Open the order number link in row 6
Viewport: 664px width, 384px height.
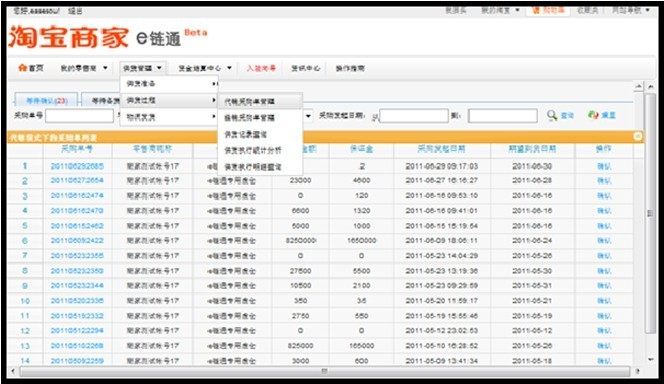[x=77, y=240]
